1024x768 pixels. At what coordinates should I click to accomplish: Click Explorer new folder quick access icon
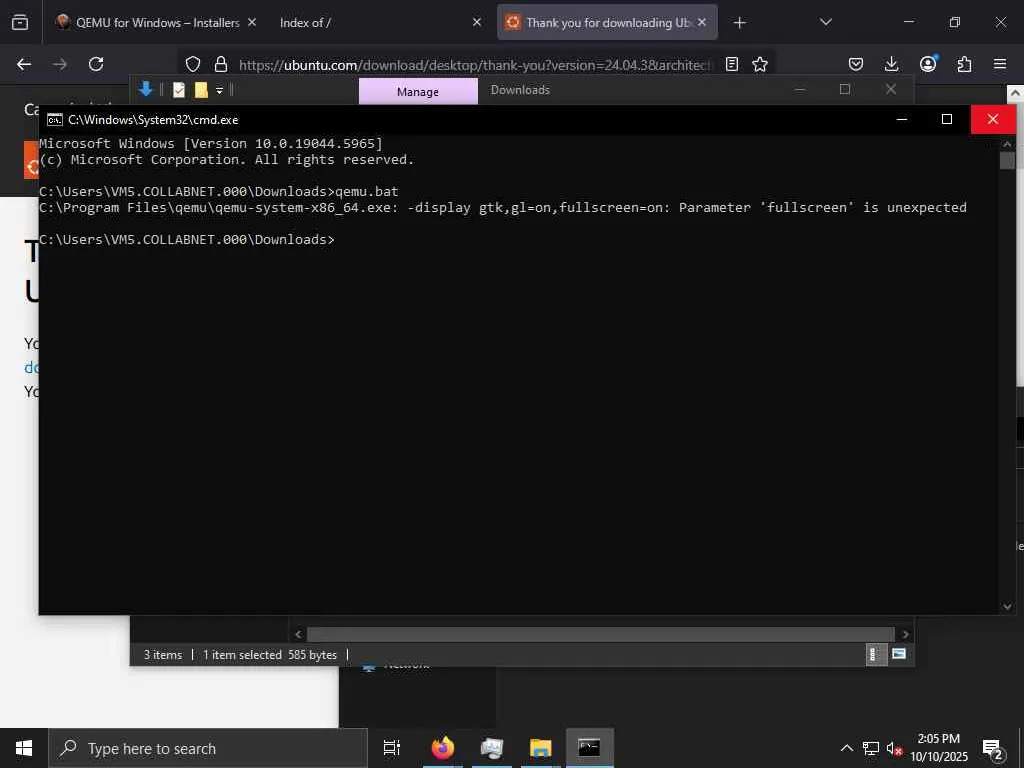(201, 90)
